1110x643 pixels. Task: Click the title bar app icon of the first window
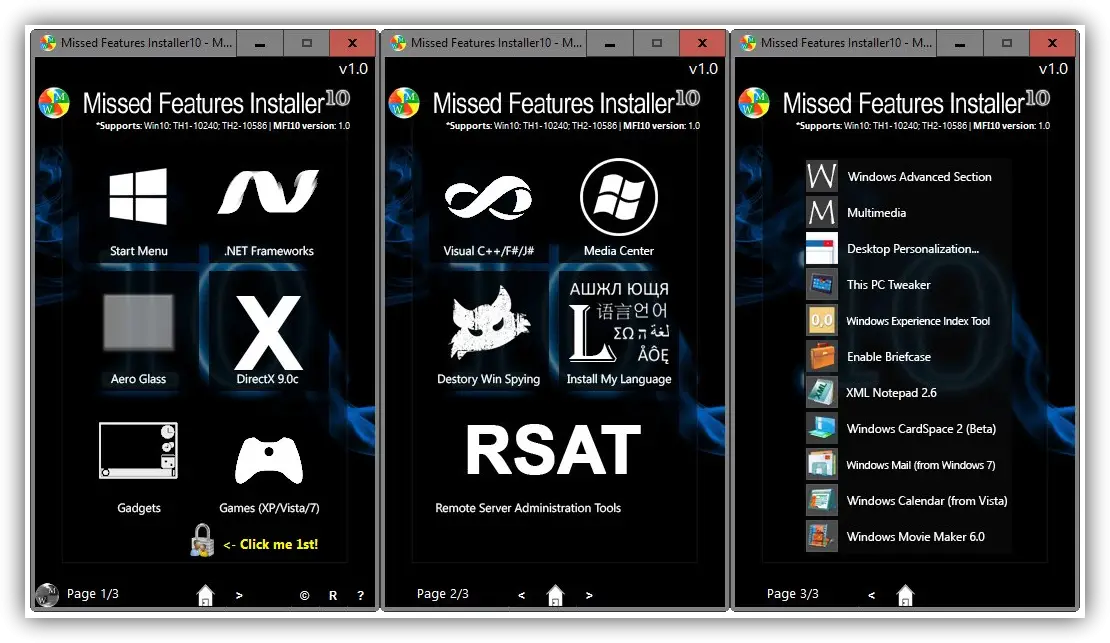pos(48,43)
